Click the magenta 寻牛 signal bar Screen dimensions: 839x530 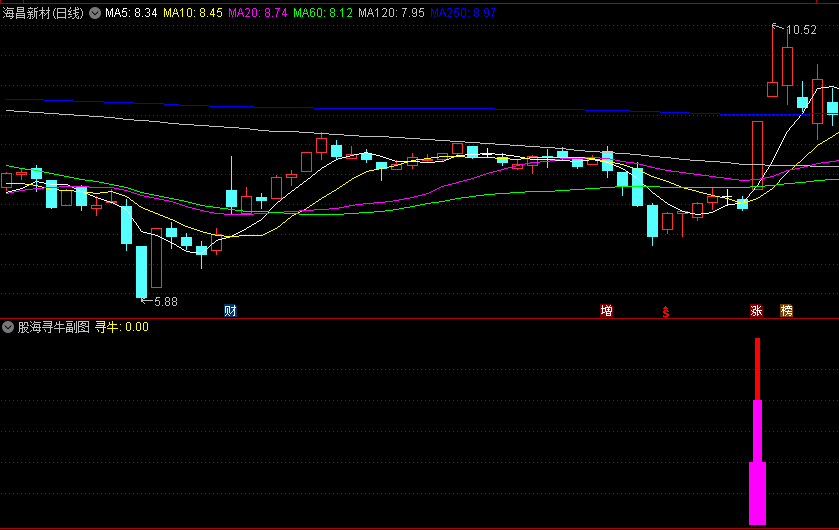pyautogui.click(x=757, y=463)
